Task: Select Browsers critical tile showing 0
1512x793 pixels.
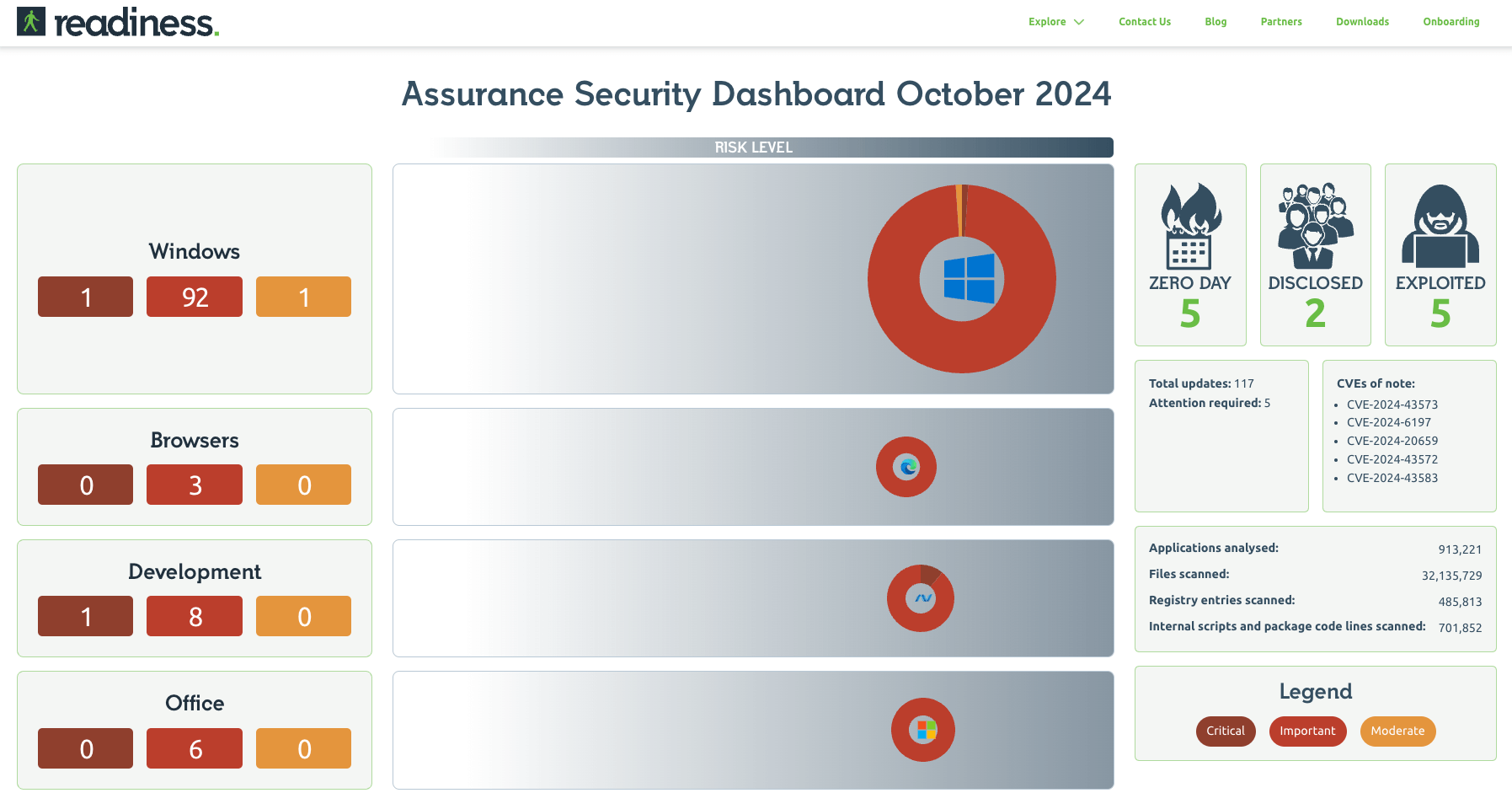Action: (x=85, y=485)
